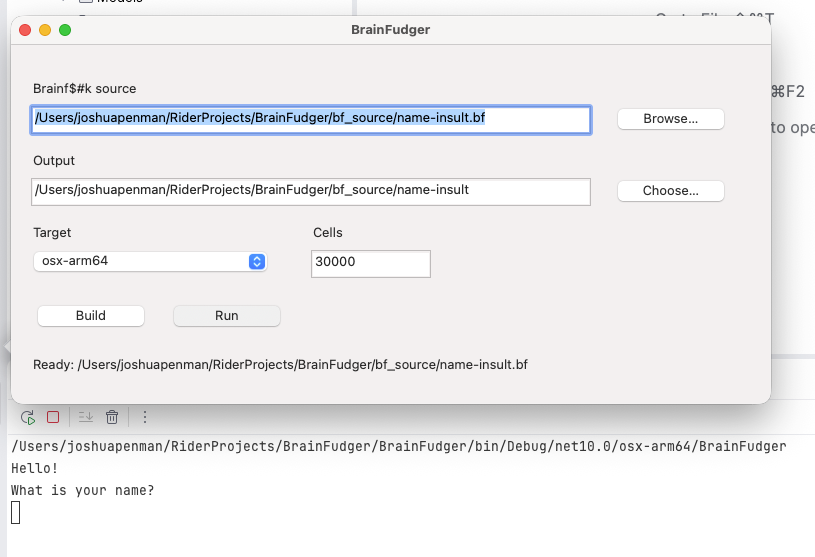Open more options kebab menu in console toolbar

145,417
